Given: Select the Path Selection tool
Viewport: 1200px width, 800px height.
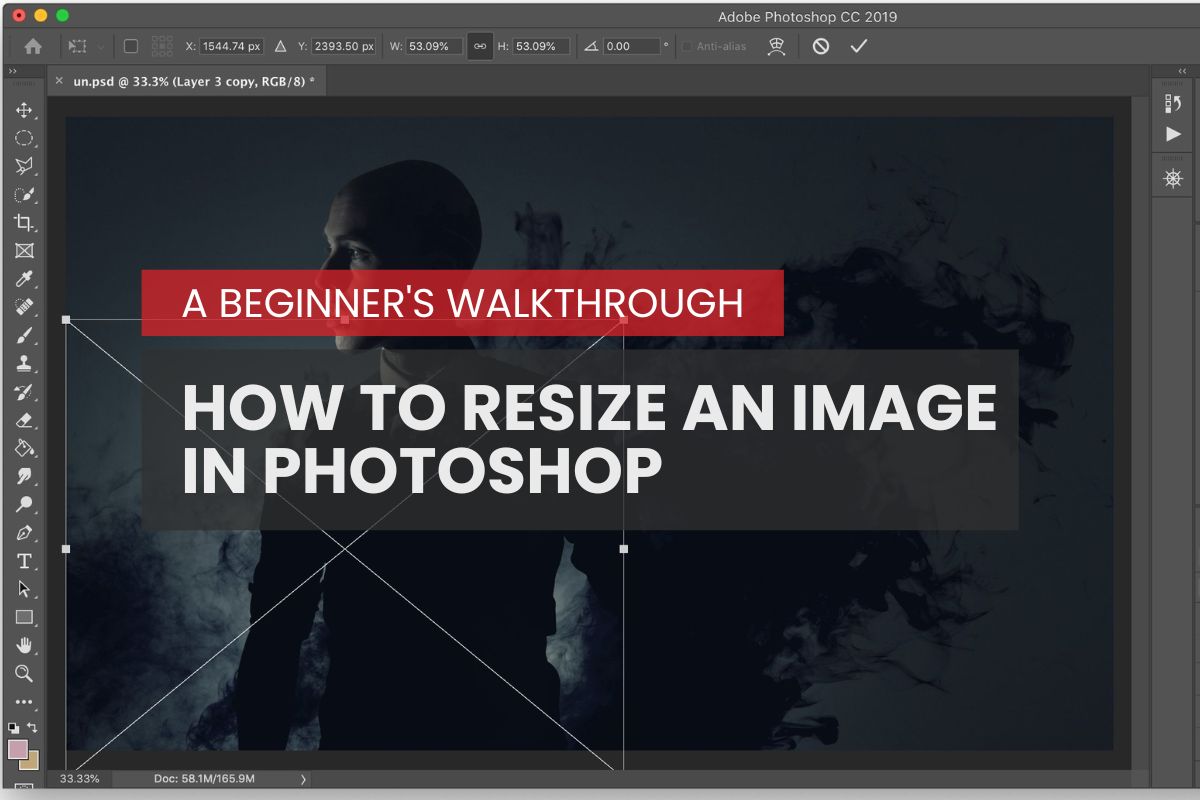Looking at the screenshot, I should (x=24, y=589).
